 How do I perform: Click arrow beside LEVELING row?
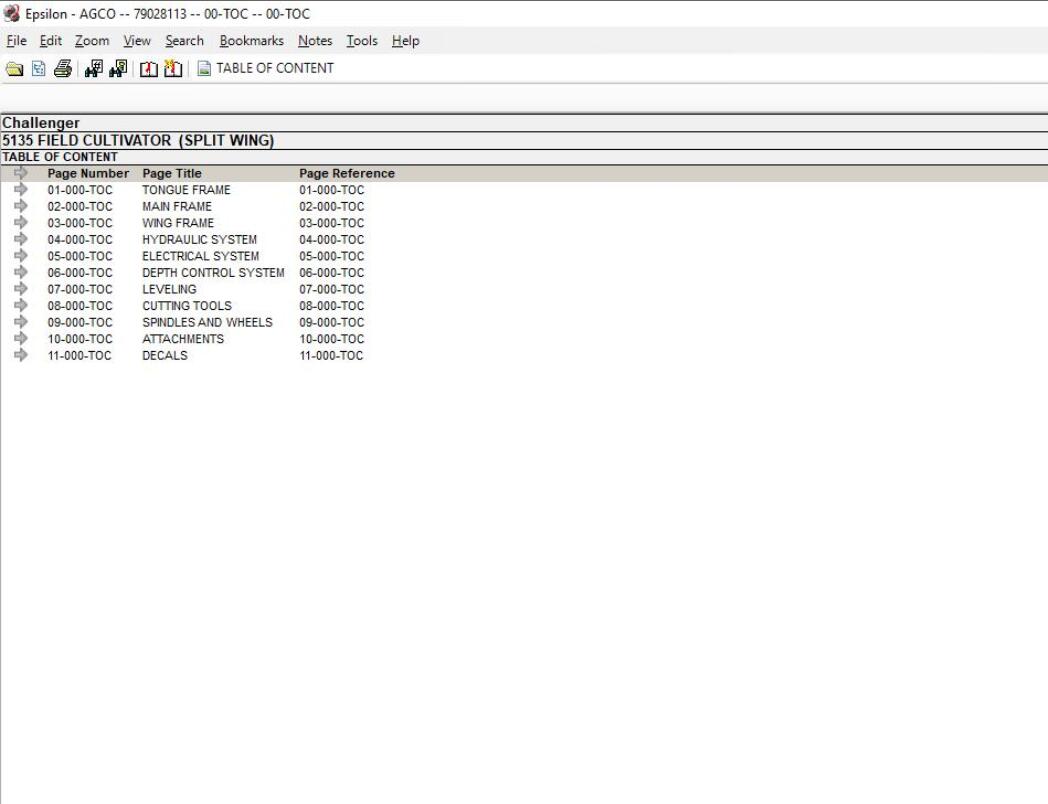point(21,289)
